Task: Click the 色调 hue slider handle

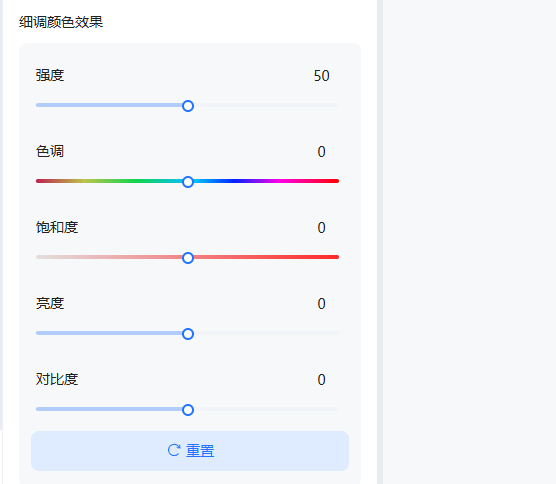Action: tap(188, 182)
